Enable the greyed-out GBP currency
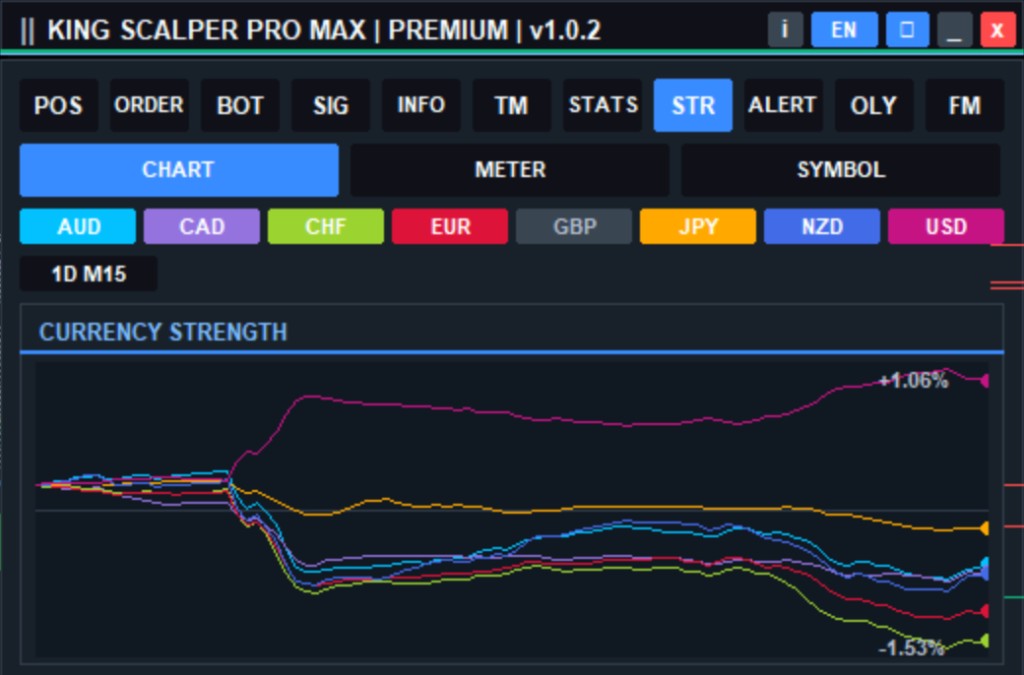 (x=574, y=227)
